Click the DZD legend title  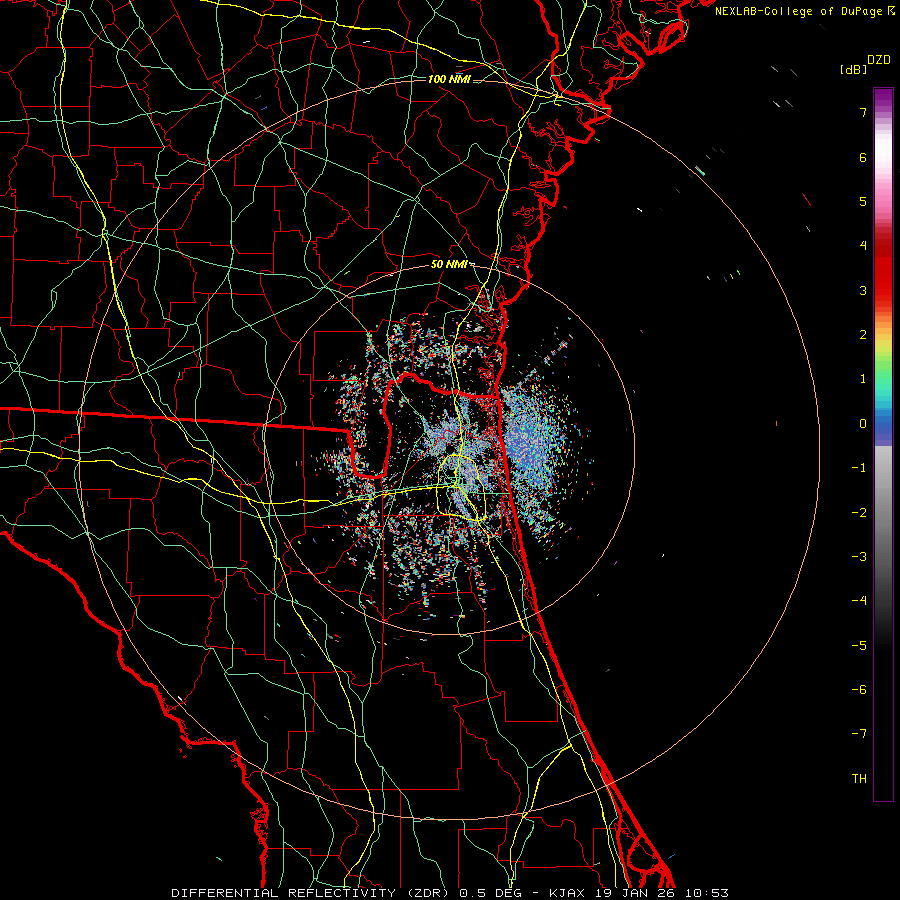coord(879,60)
